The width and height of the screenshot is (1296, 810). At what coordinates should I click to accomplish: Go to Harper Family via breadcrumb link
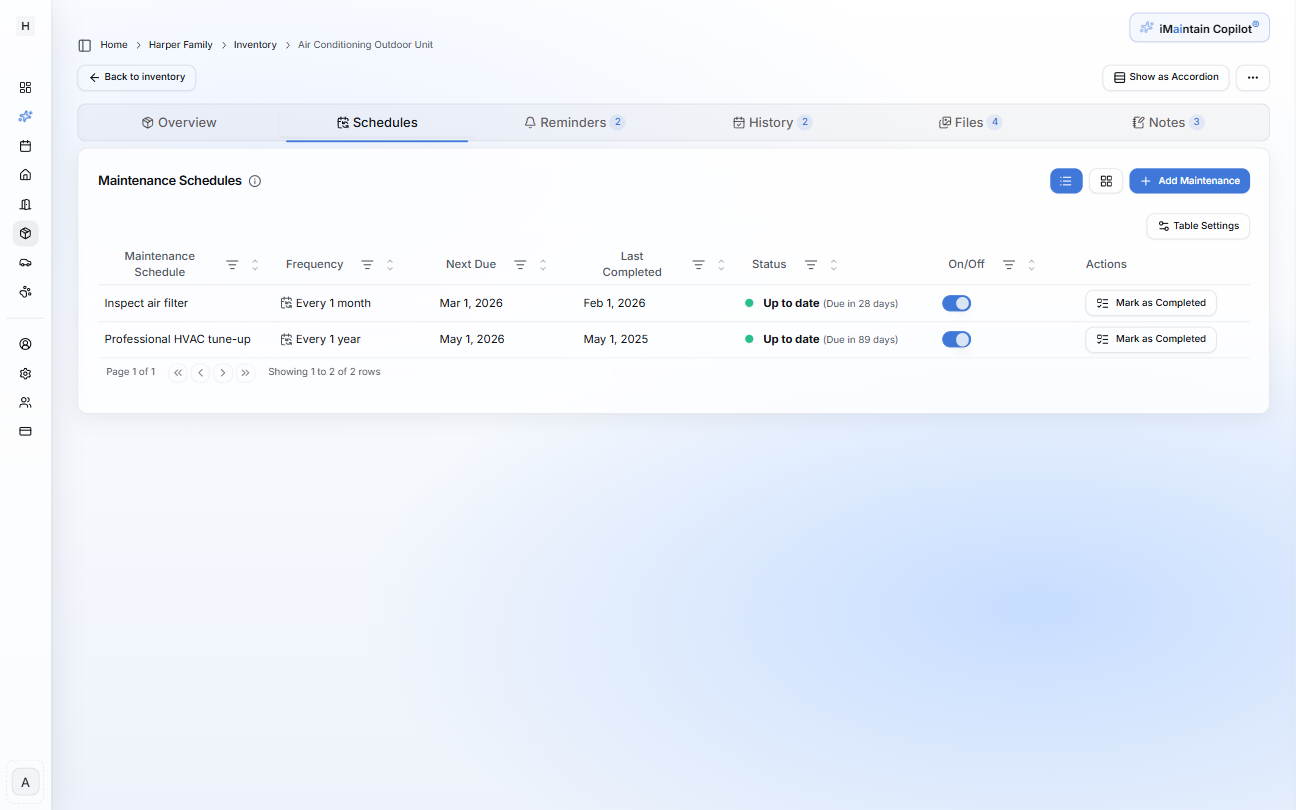(180, 44)
